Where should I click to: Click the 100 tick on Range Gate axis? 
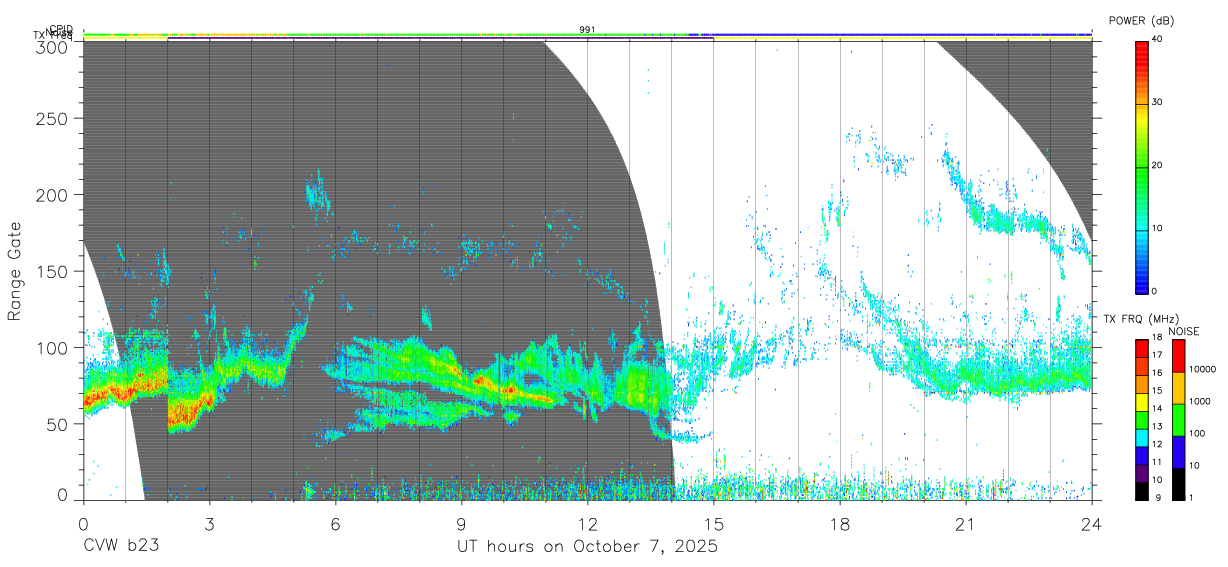coord(52,347)
